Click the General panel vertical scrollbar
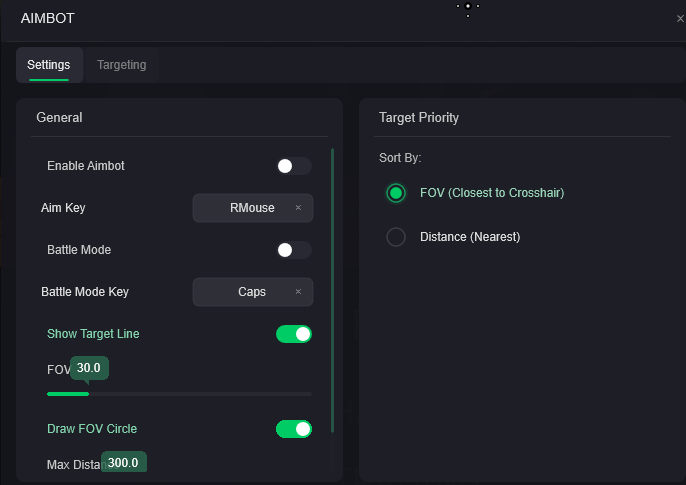This screenshot has height=485, width=686. coord(332,290)
